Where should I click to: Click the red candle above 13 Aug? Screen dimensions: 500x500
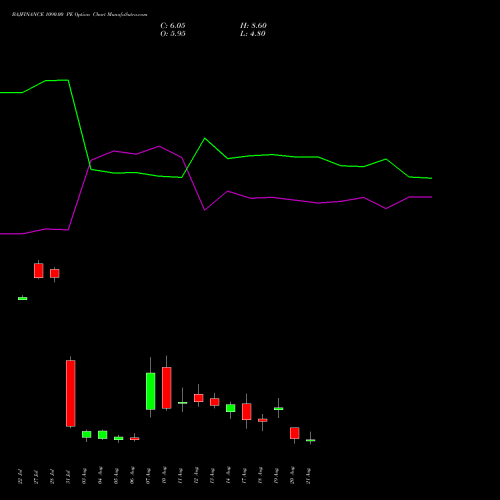(x=215, y=402)
